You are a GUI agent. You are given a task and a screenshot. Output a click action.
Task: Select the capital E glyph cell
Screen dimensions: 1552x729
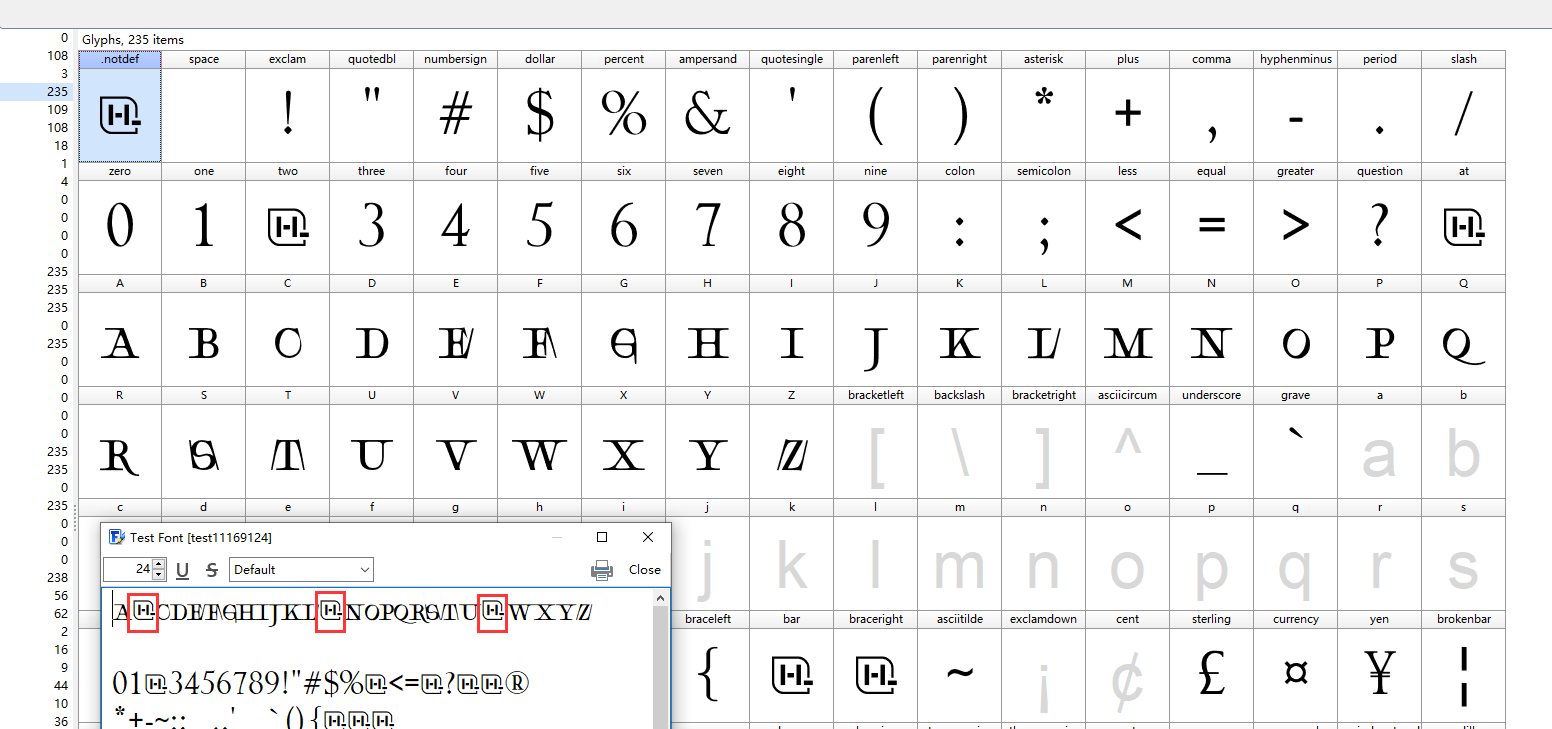[456, 331]
